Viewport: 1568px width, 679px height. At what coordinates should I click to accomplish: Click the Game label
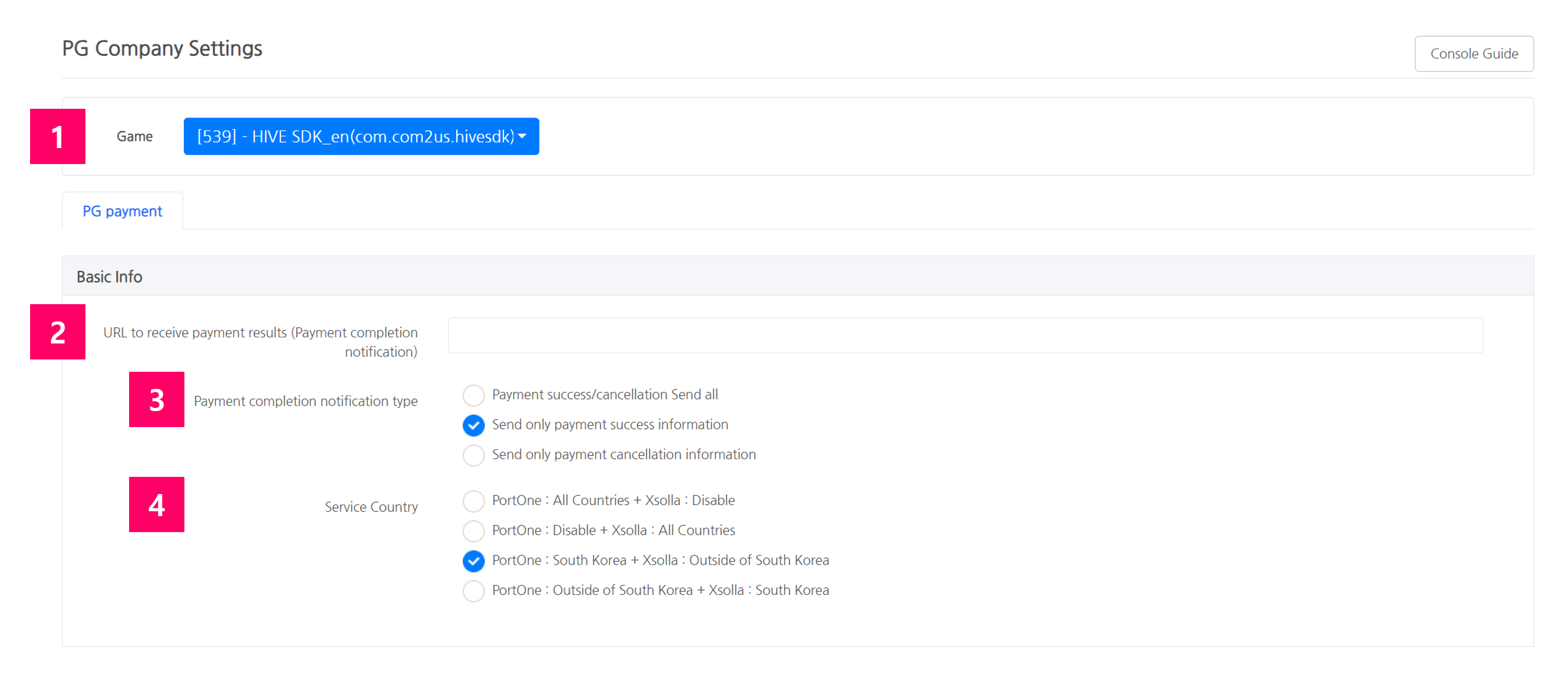click(x=135, y=136)
